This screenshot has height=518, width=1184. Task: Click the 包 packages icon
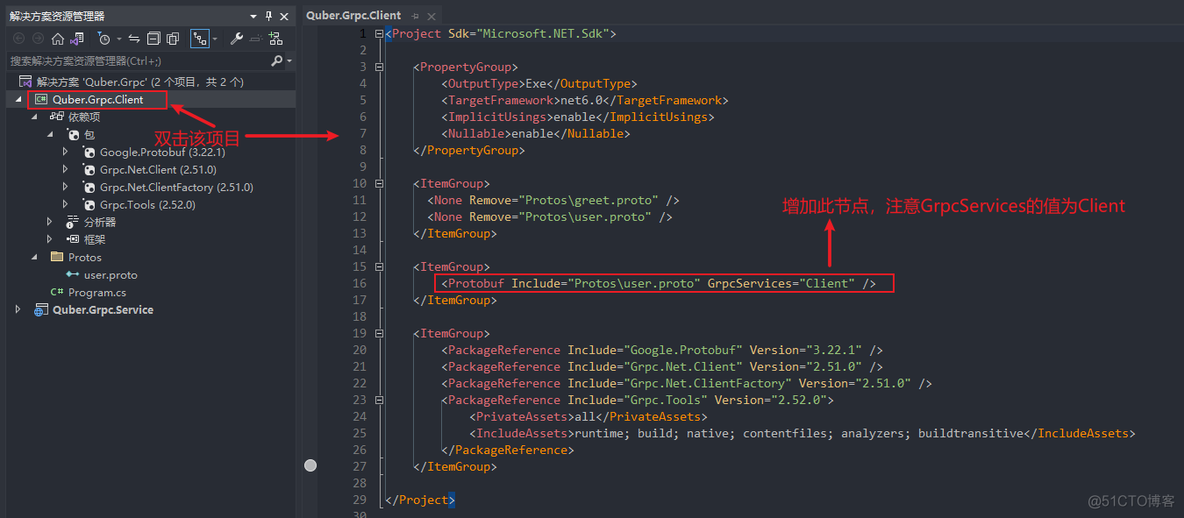(73, 134)
